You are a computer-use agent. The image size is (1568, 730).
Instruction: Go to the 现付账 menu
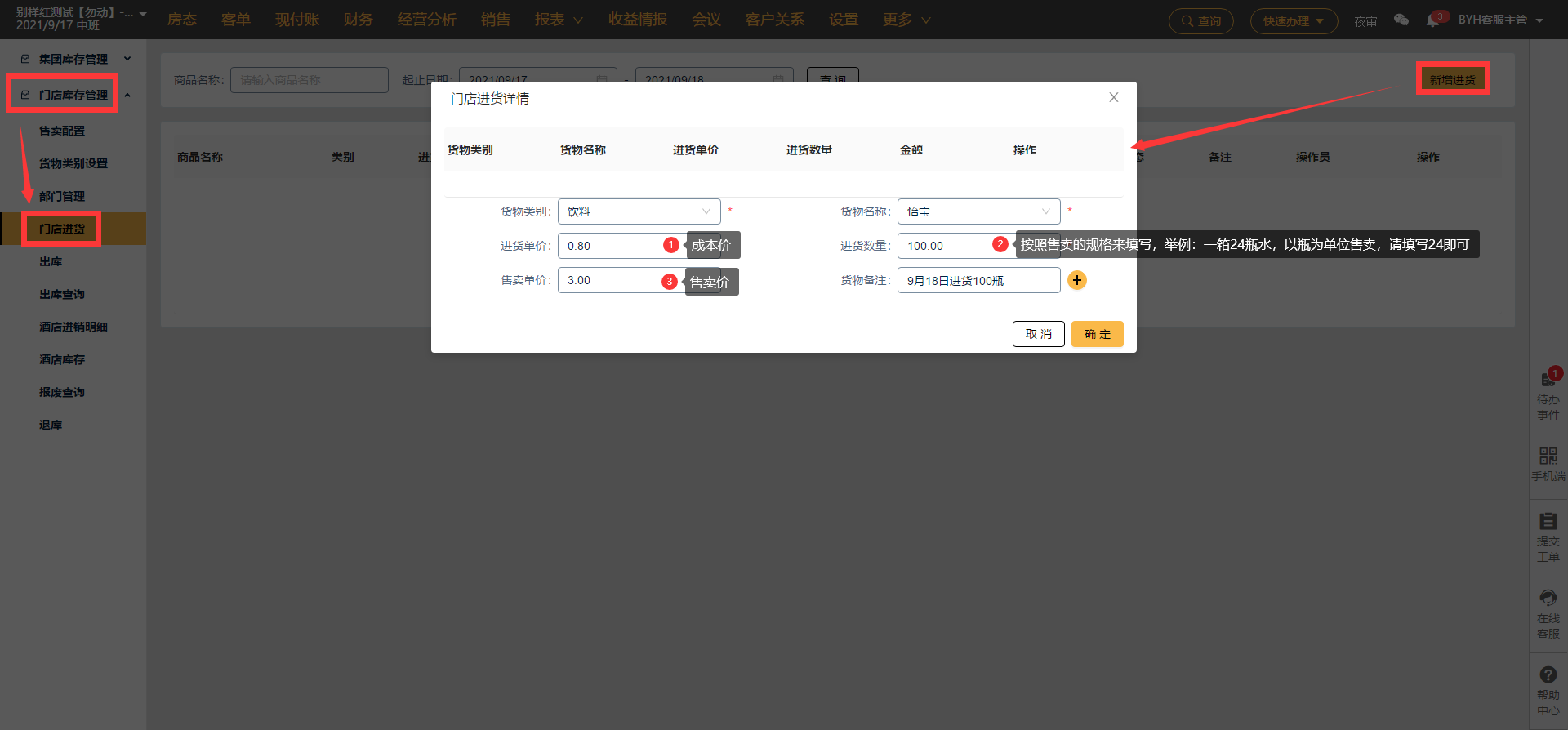(297, 20)
